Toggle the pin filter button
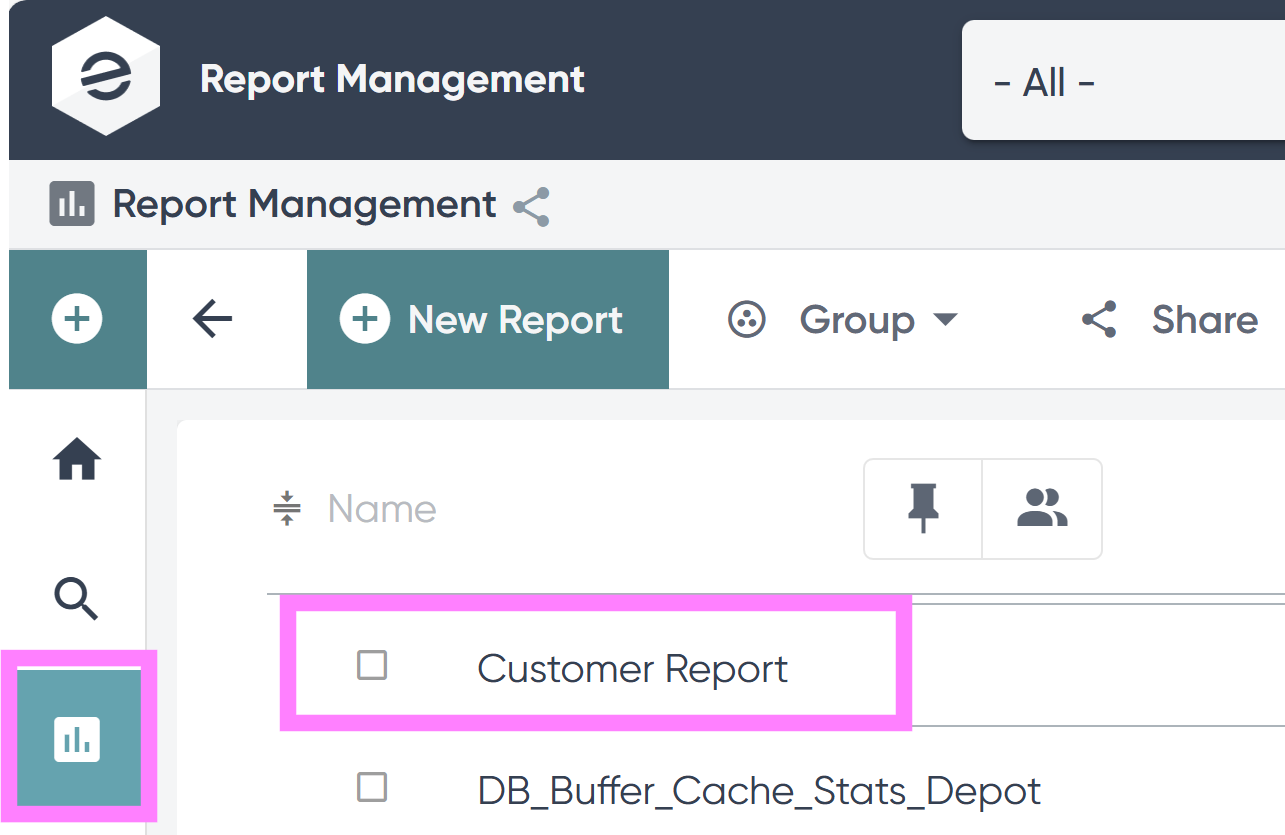1285x835 pixels. coord(923,508)
